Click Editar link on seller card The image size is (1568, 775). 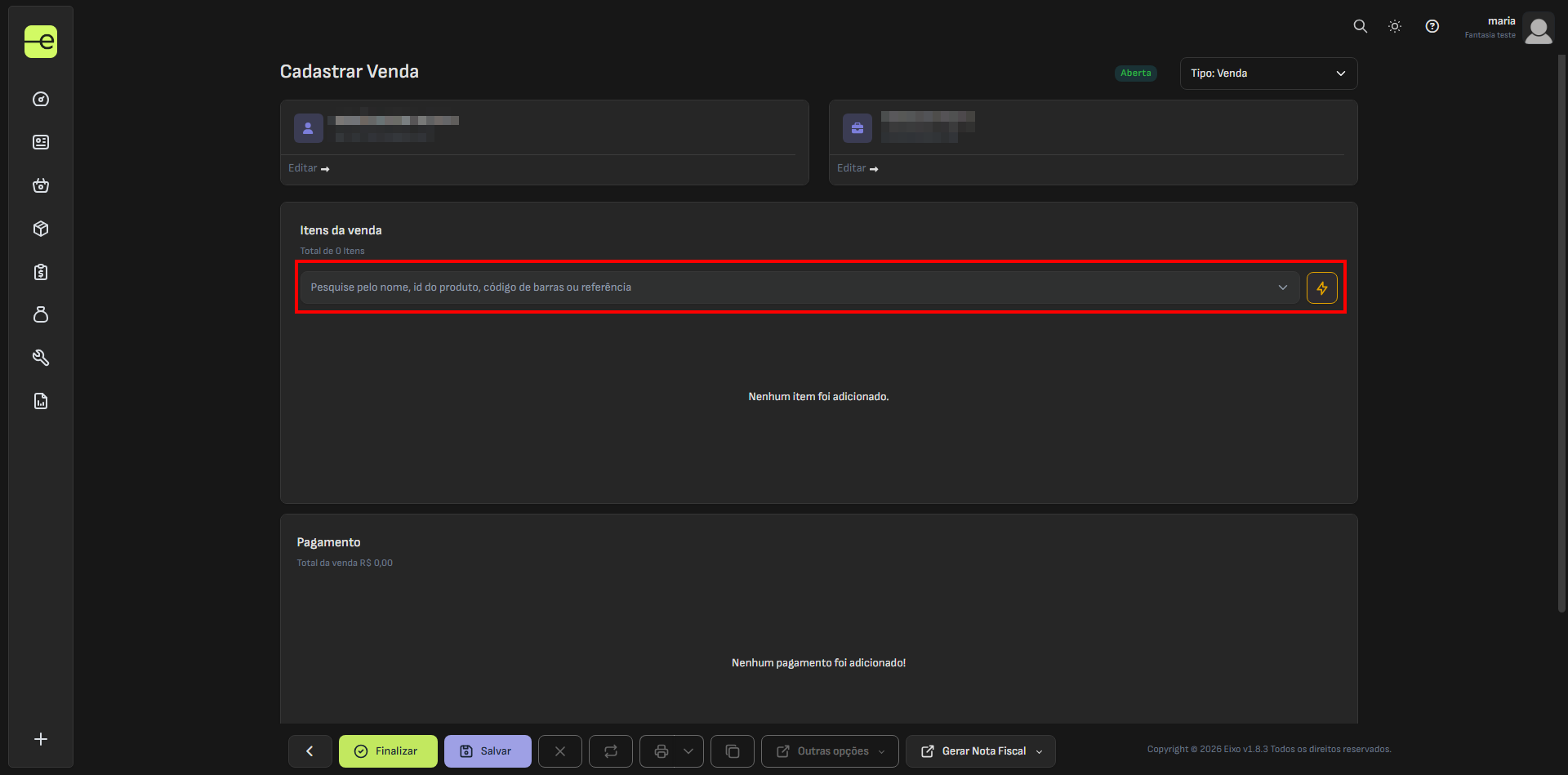click(857, 168)
